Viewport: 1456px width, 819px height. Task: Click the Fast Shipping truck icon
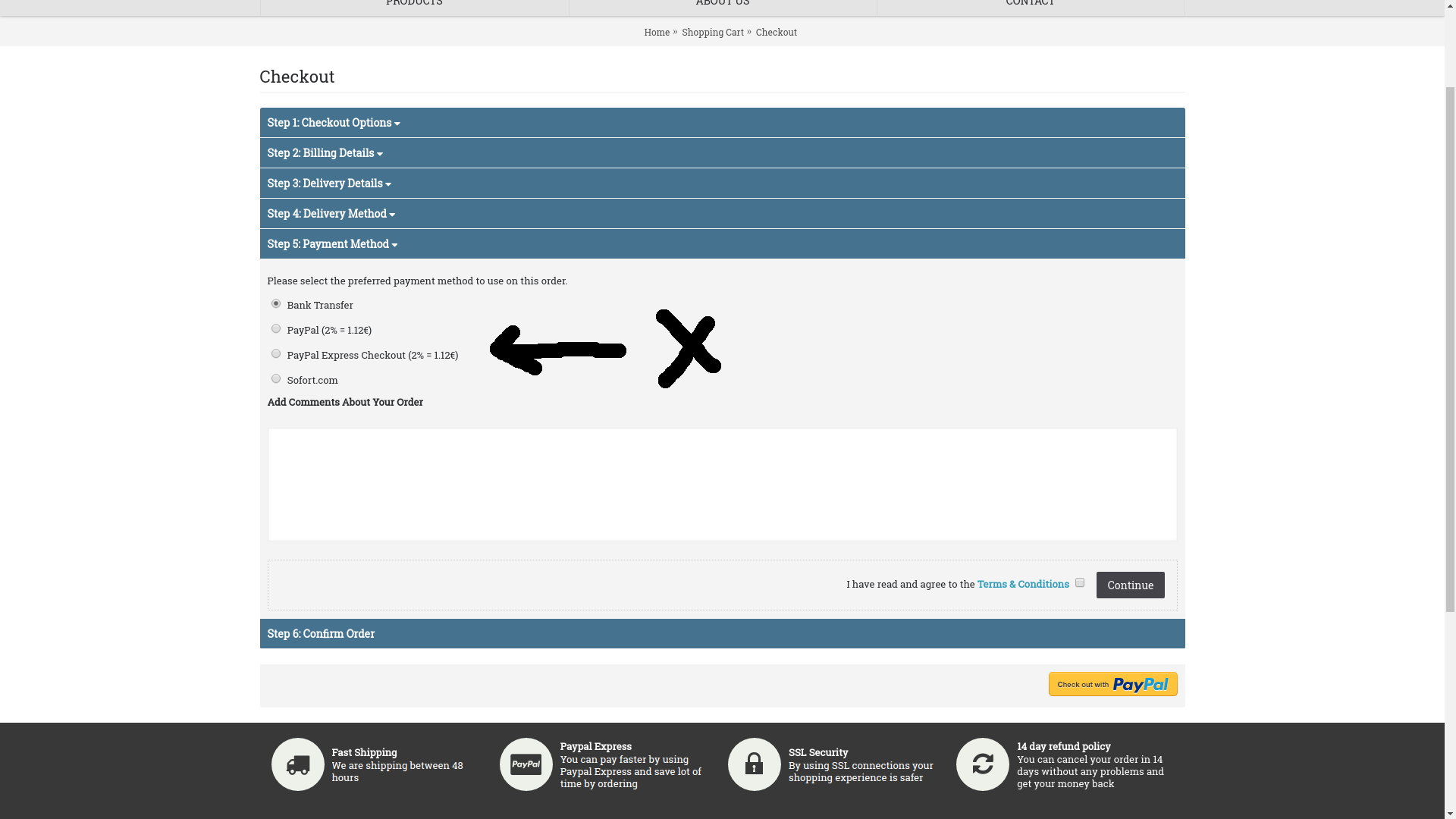(x=297, y=764)
